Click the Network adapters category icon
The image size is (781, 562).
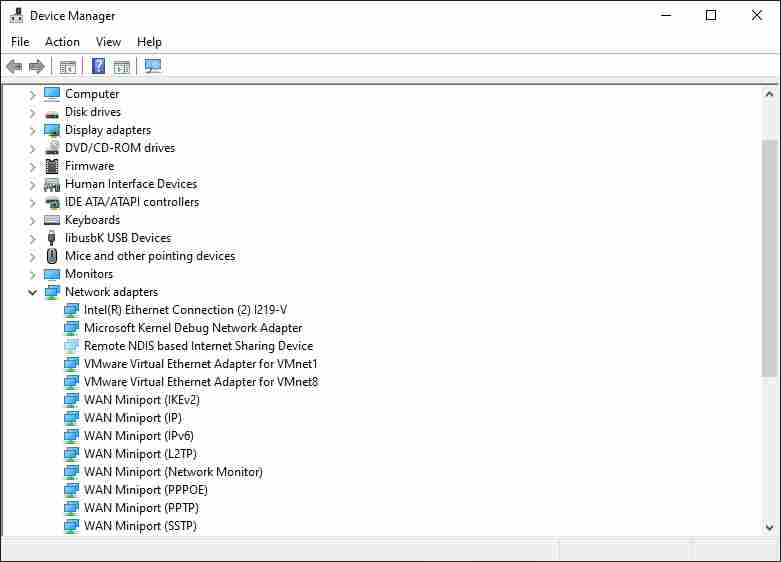coord(52,292)
